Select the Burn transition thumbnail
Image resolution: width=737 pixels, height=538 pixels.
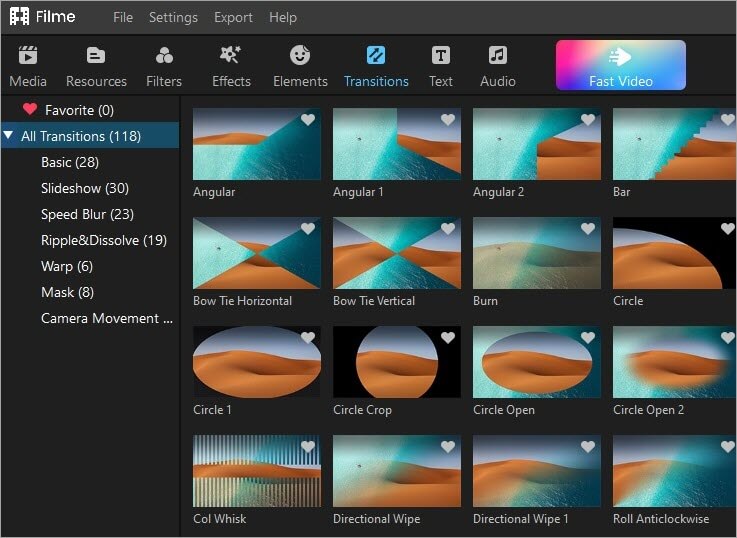[x=537, y=253]
